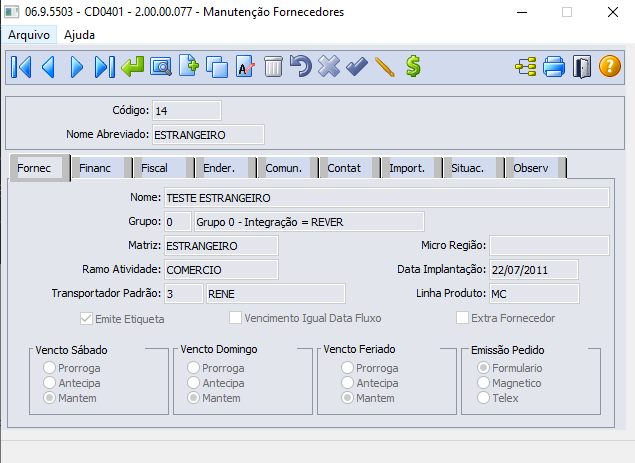The width and height of the screenshot is (635, 463).
Task: Choose Prorroga under Vencto Domingo
Action: click(193, 367)
